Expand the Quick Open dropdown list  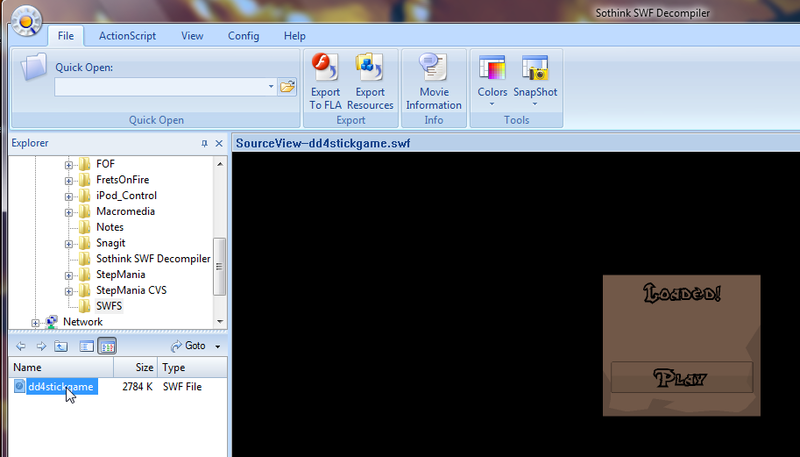270,87
